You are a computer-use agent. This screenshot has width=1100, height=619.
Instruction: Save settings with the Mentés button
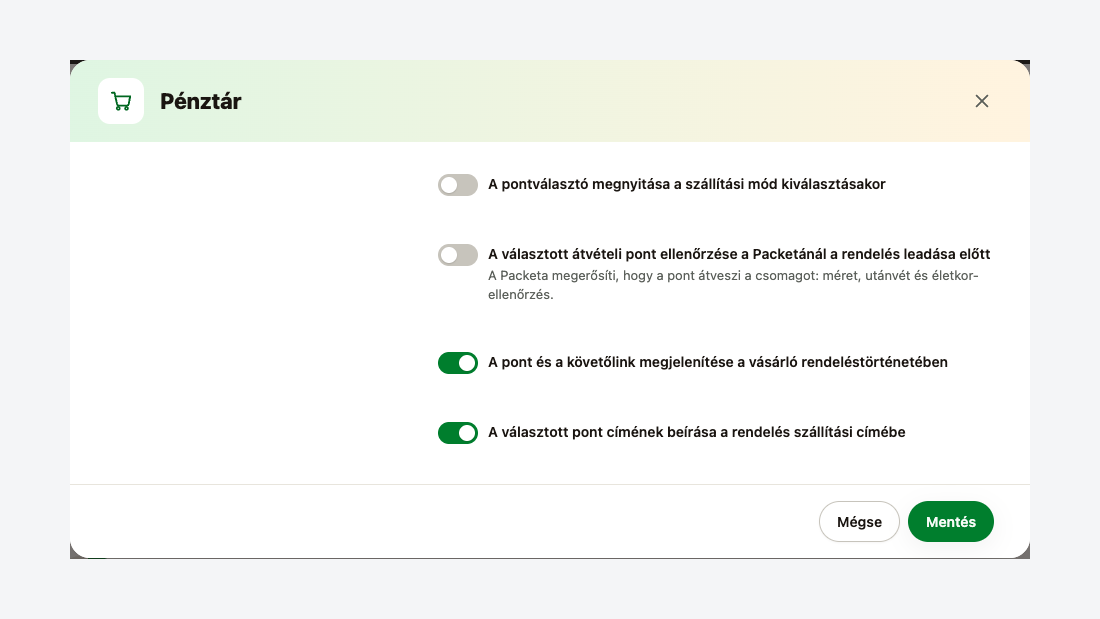pyautogui.click(x=951, y=521)
